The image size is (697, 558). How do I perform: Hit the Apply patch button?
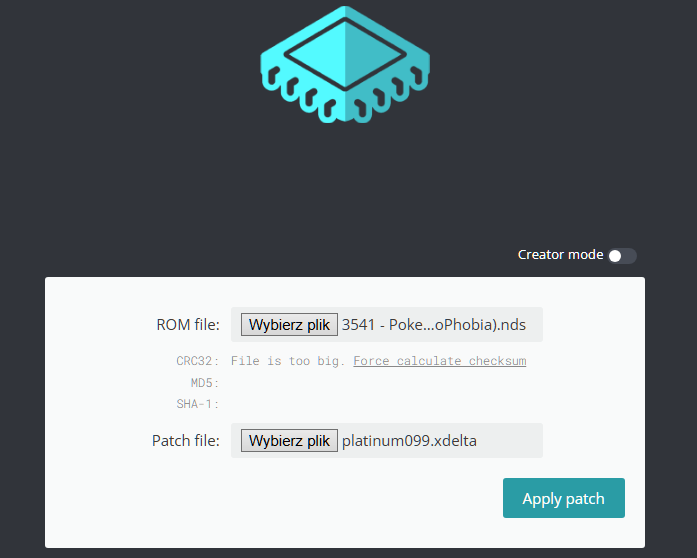tap(563, 498)
